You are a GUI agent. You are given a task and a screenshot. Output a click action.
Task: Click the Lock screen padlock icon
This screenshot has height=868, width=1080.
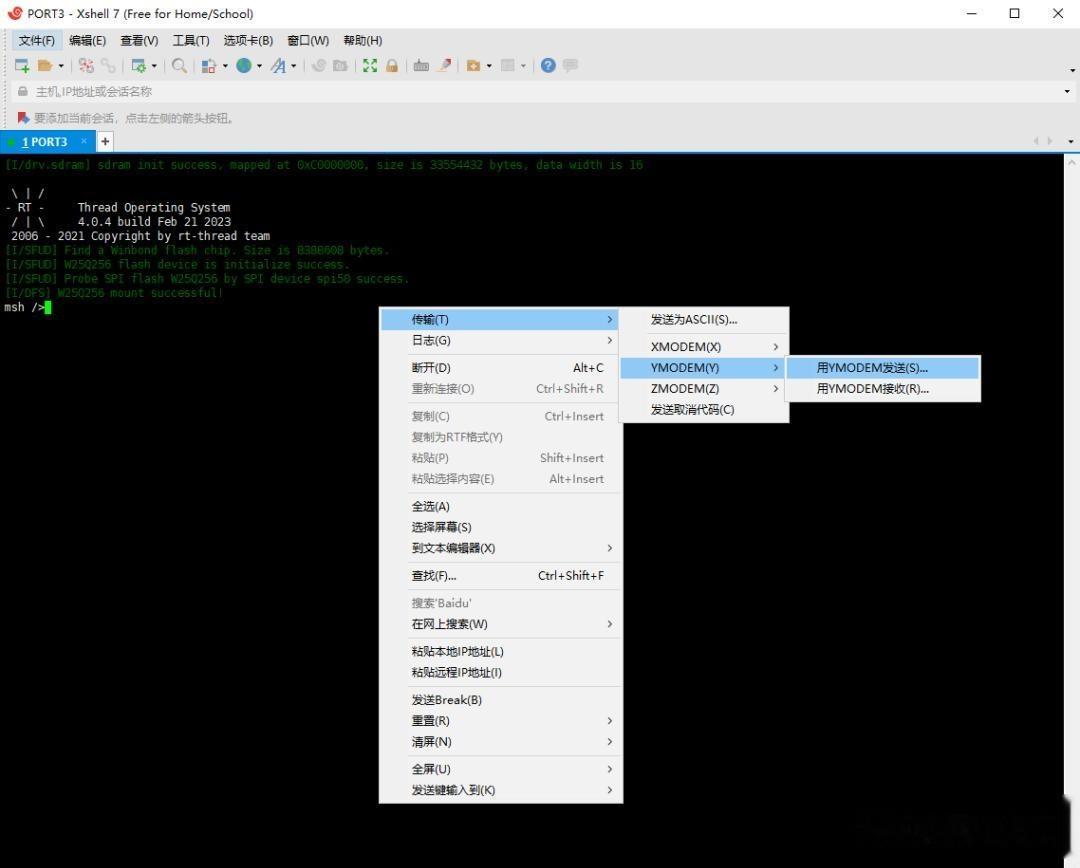[x=392, y=65]
